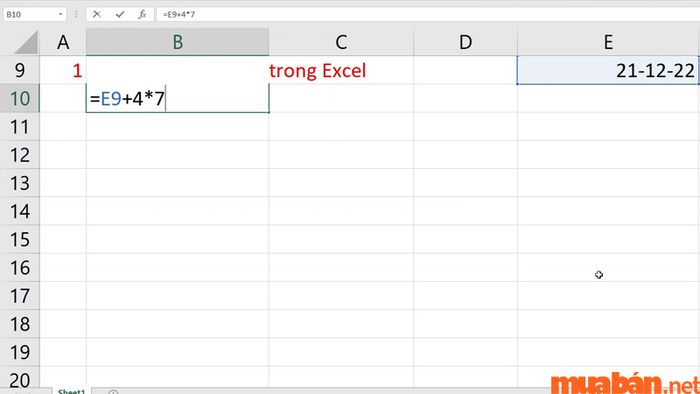The image size is (700, 394).
Task: Select row 13 header
Action: (x=20, y=183)
